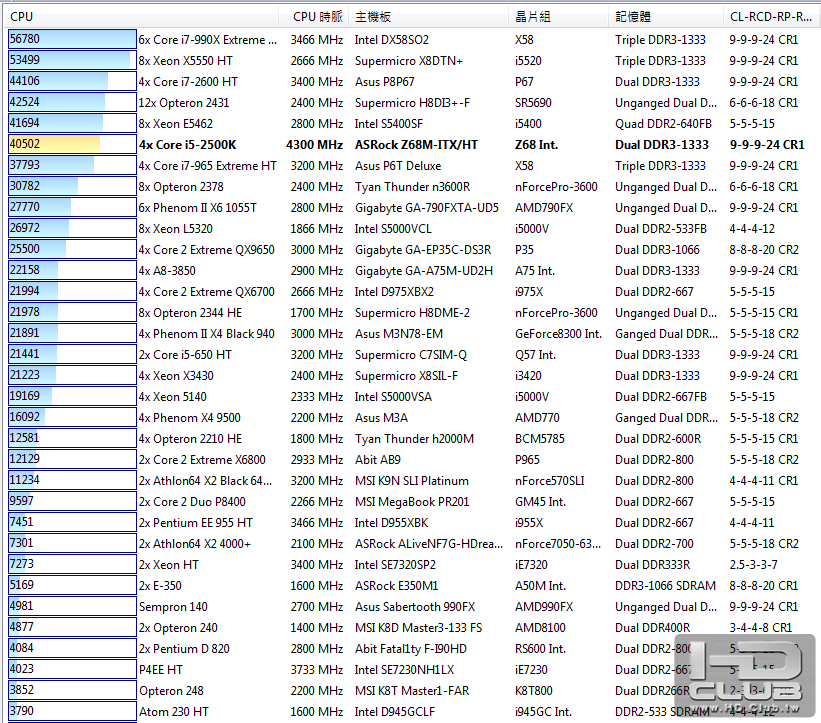821x723 pixels.
Task: Click chipset cell nForce570SLI
Action: [x=549, y=481]
